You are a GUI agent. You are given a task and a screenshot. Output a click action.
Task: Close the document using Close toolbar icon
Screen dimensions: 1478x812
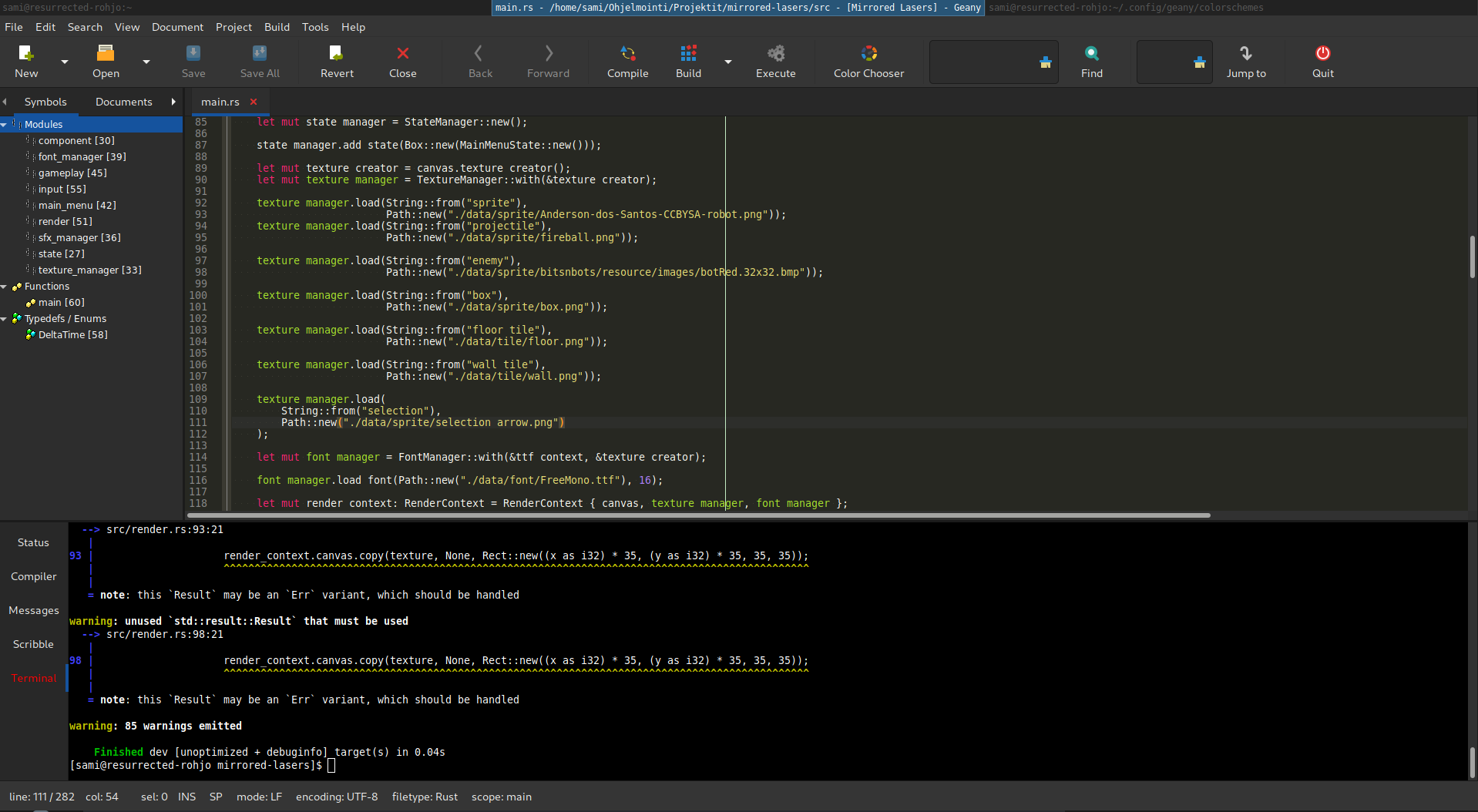point(402,62)
